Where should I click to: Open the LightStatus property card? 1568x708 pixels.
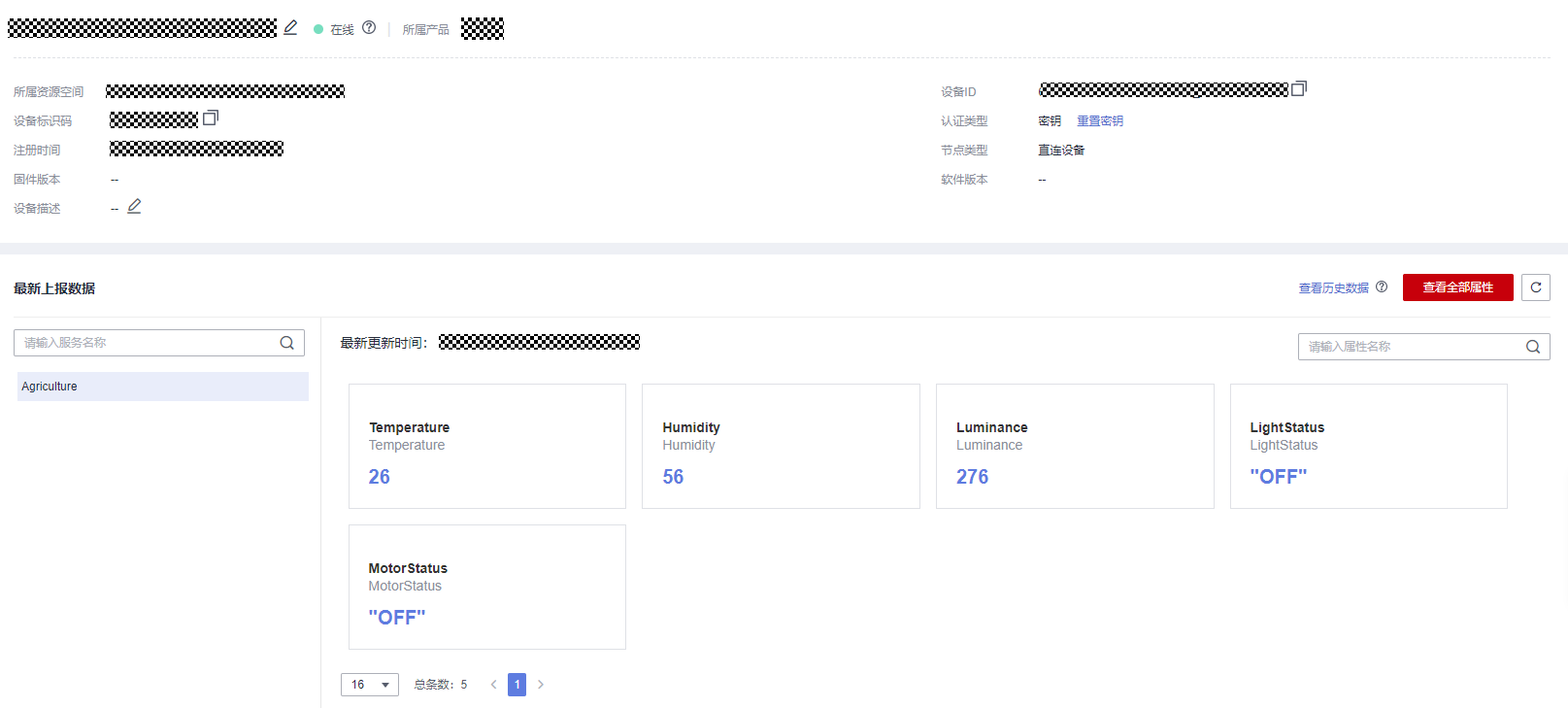[1369, 446]
